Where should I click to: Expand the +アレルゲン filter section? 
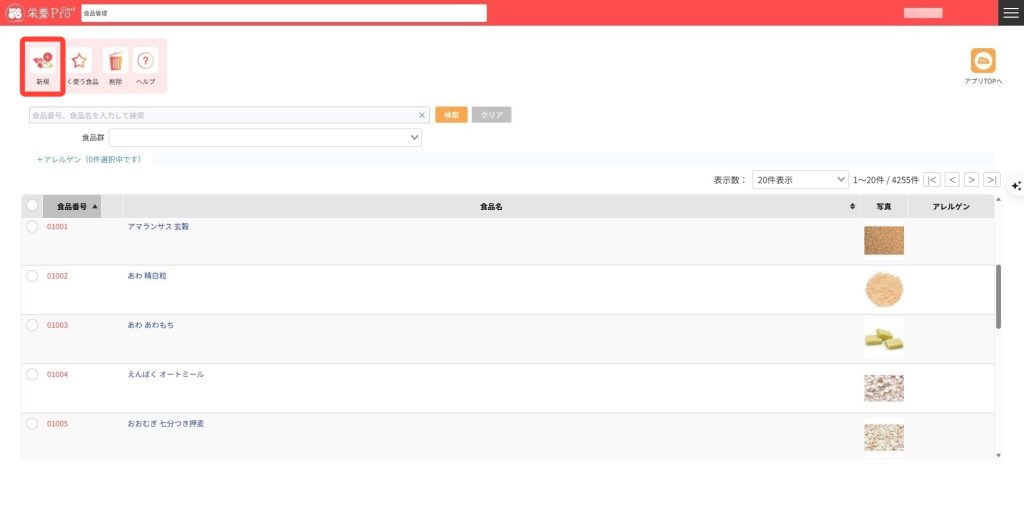88,159
